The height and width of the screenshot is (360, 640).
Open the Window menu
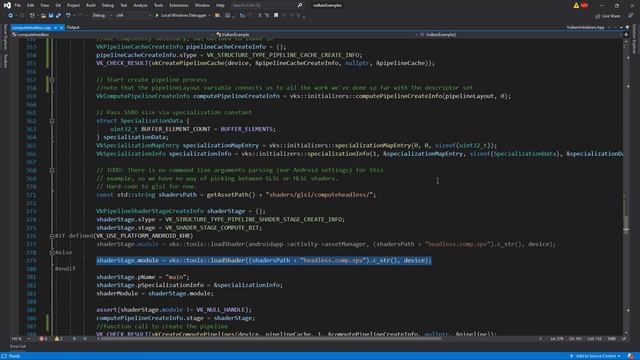pos(202,5)
